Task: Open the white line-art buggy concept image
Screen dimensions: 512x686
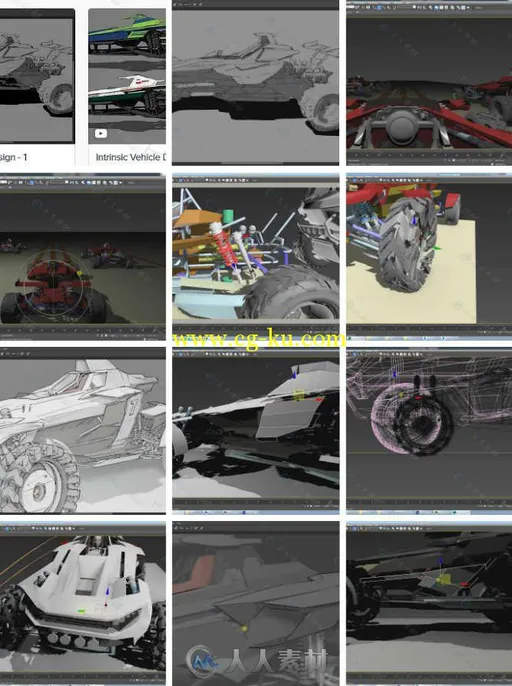Action: pyautogui.click(x=83, y=431)
